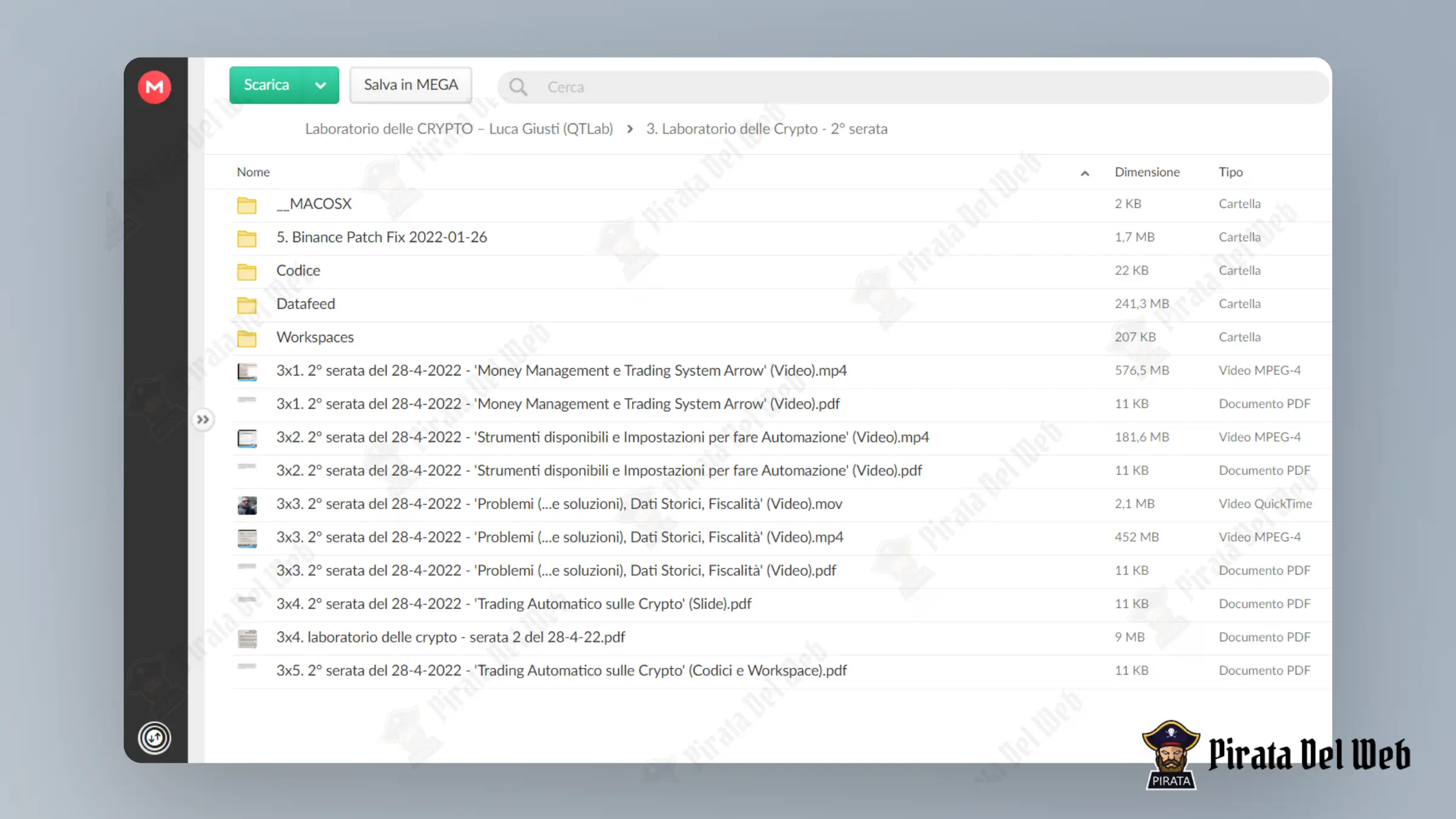Open the transfer status icon in the sidebar

pos(154,738)
